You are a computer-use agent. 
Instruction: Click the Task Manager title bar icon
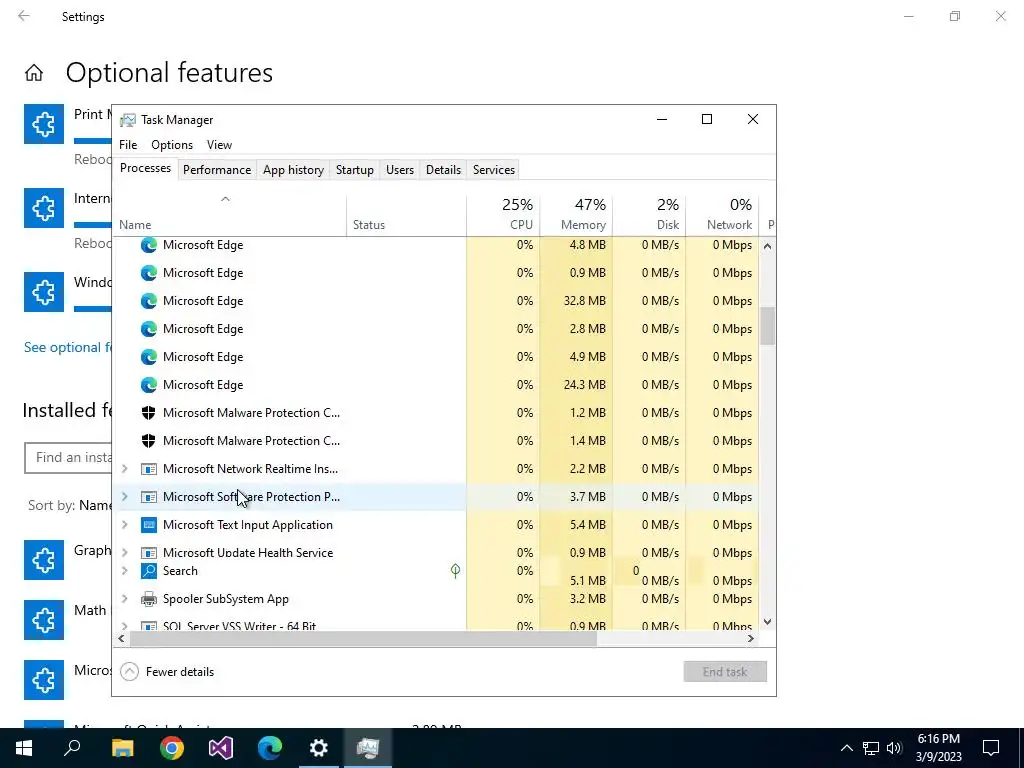(x=128, y=120)
